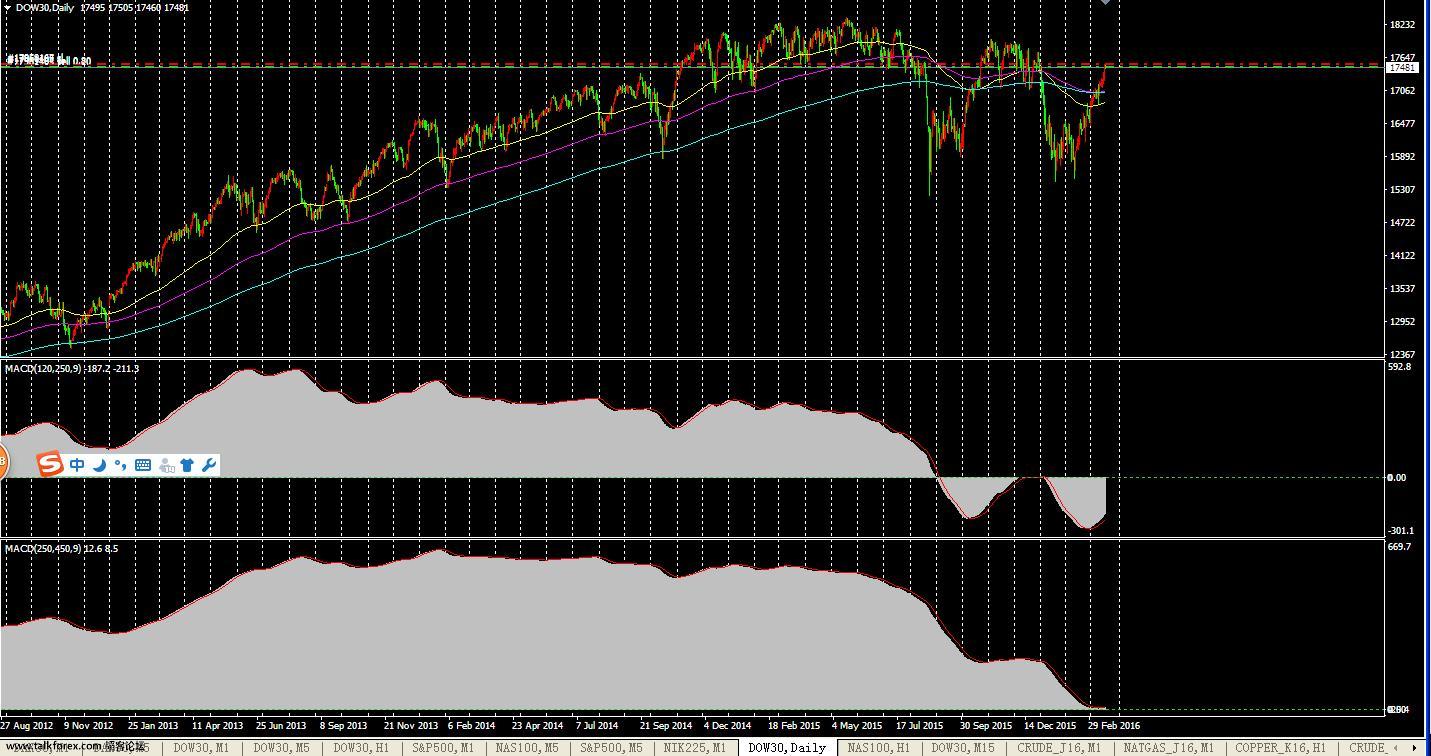Click the 17062 price scale value

point(1403,91)
